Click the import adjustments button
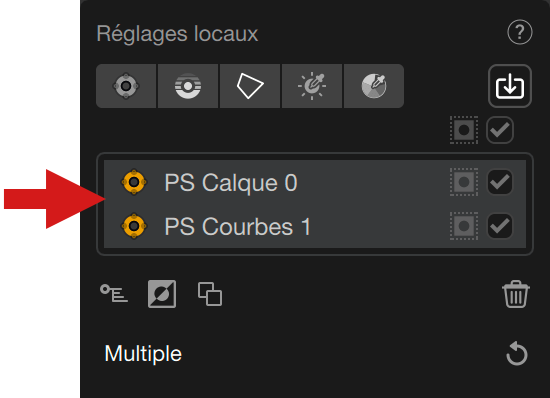Screen dimensions: 550x398 (510, 86)
